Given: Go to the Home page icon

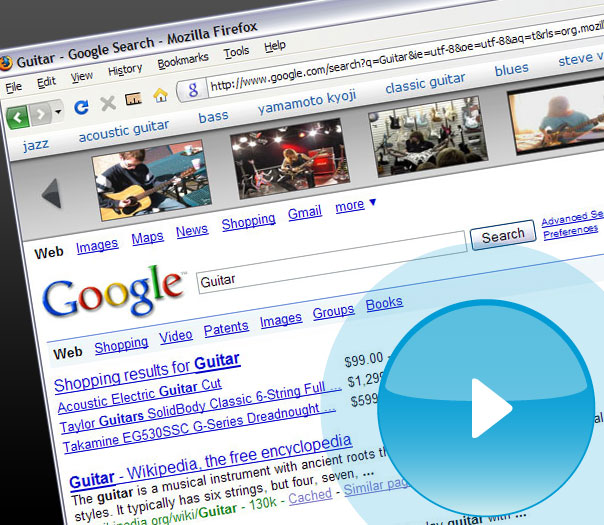Looking at the screenshot, I should pos(161,95).
